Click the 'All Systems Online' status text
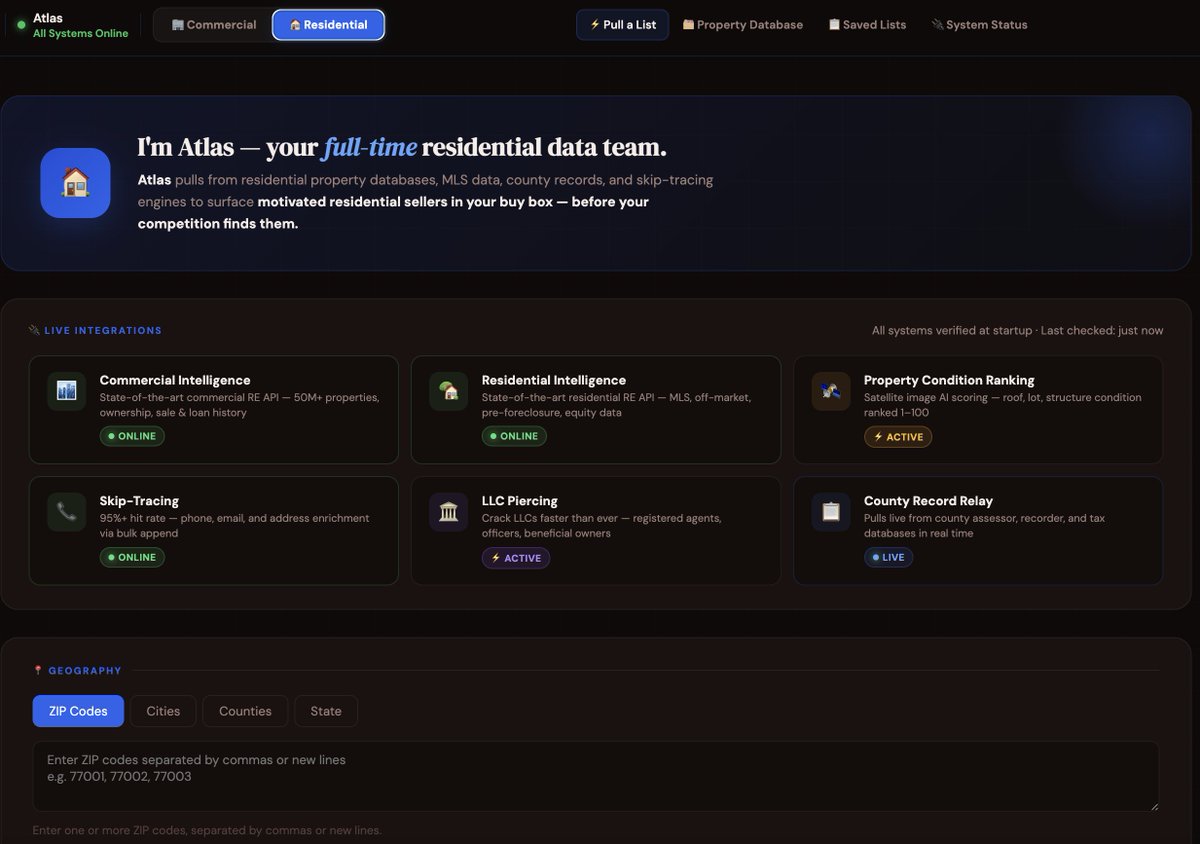1200x844 pixels. pyautogui.click(x=81, y=33)
